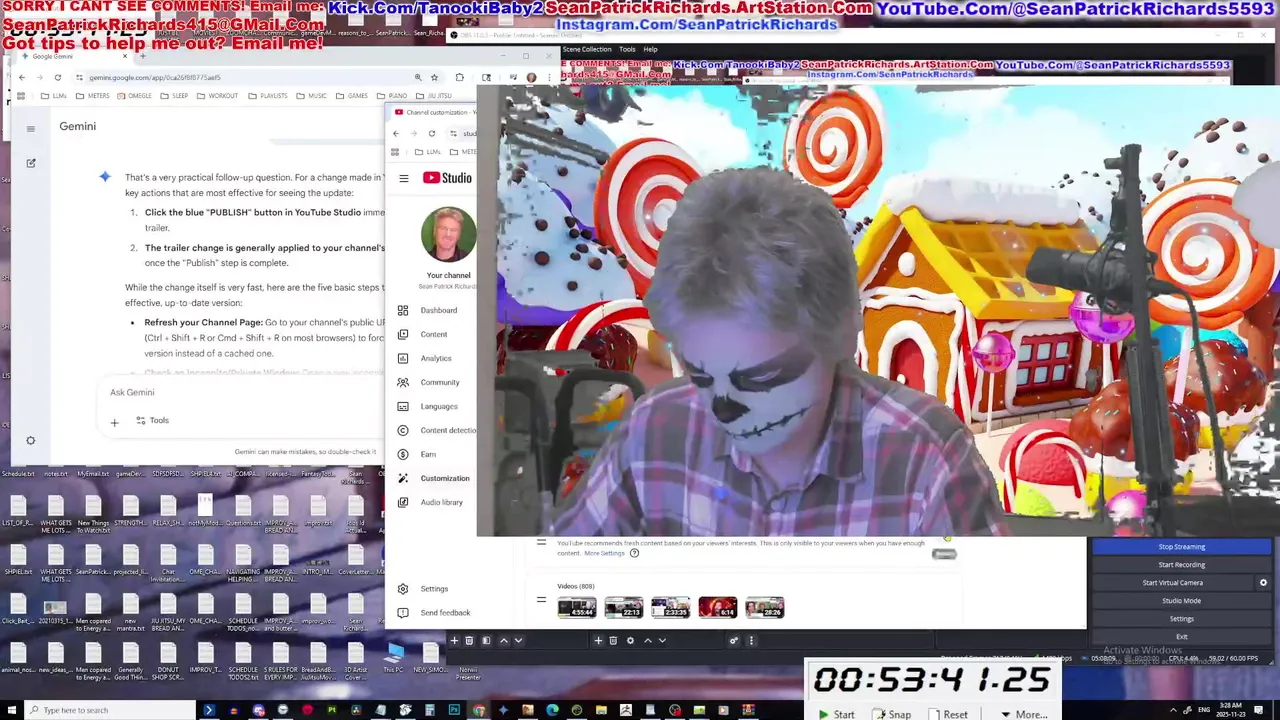This screenshot has width=1280, height=720.
Task: Bookmark the Gemini page with star icon
Action: click(434, 77)
